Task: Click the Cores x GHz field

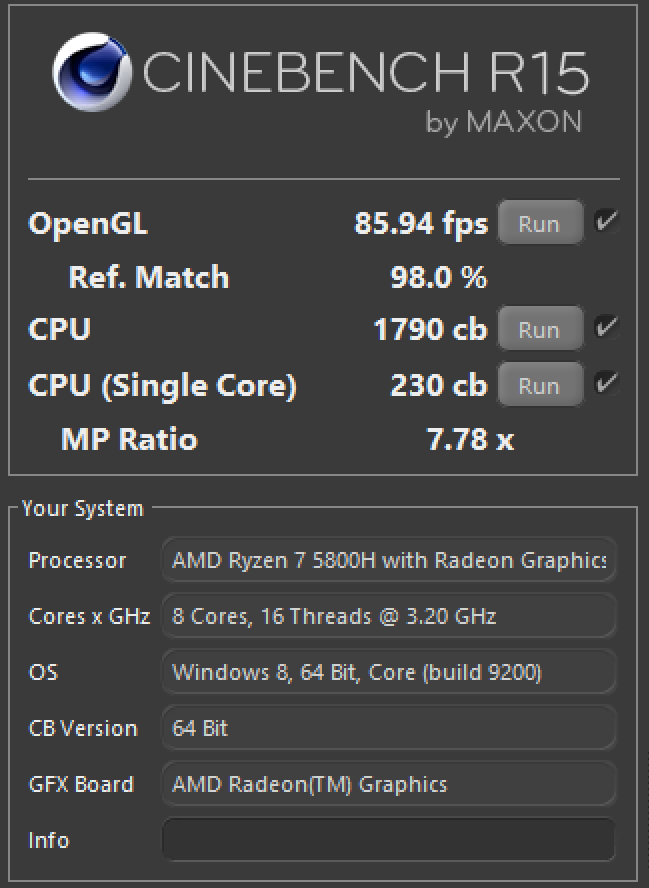Action: (388, 616)
